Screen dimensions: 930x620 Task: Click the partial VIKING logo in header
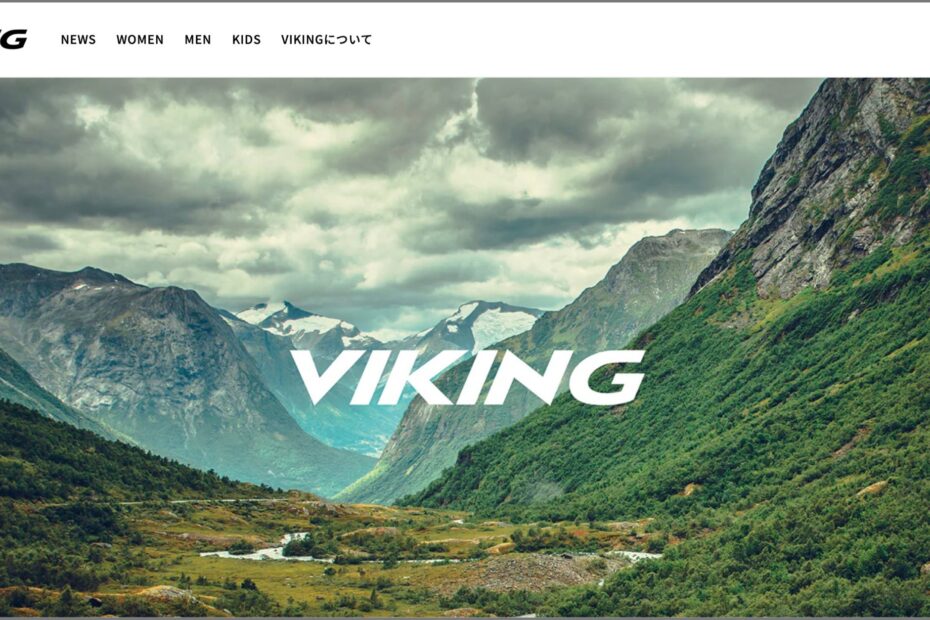click(13, 39)
